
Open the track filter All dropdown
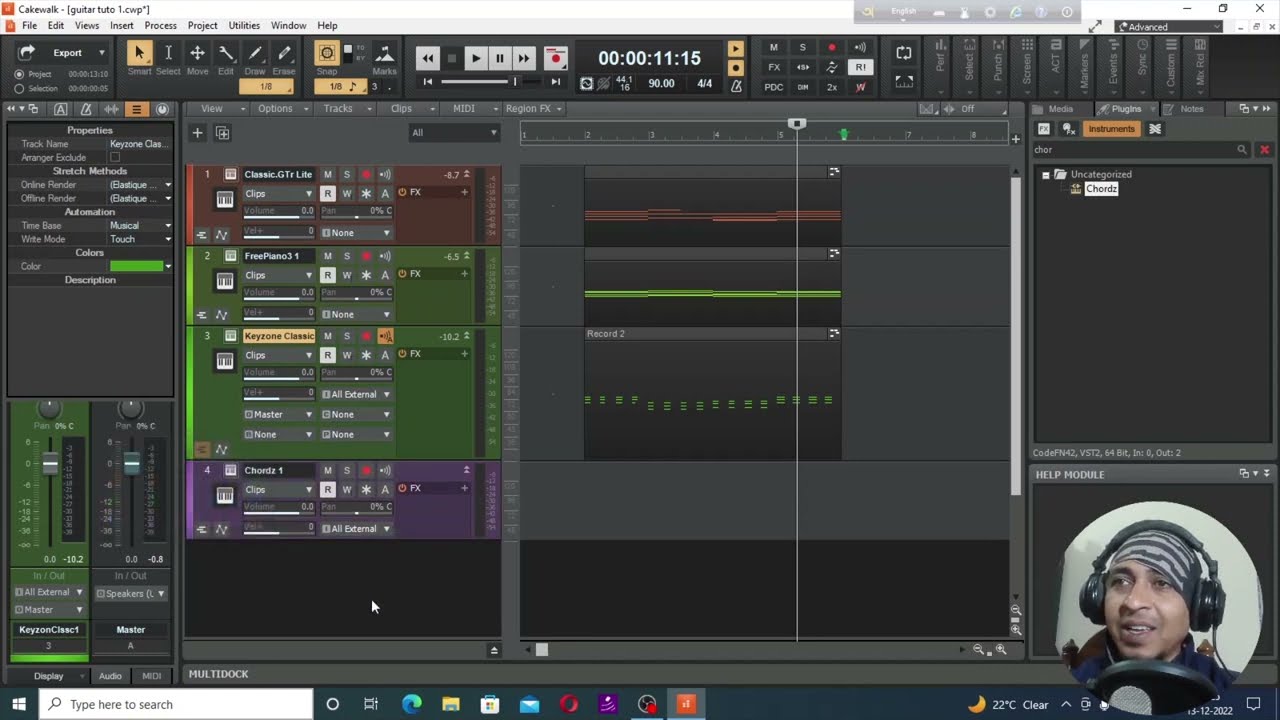pyautogui.click(x=454, y=133)
